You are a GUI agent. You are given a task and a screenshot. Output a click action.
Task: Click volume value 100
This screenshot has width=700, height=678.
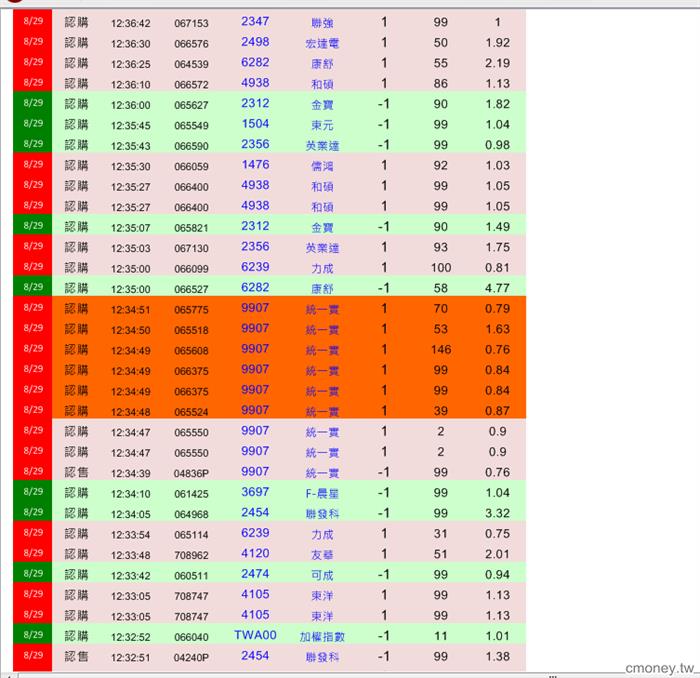(441, 267)
